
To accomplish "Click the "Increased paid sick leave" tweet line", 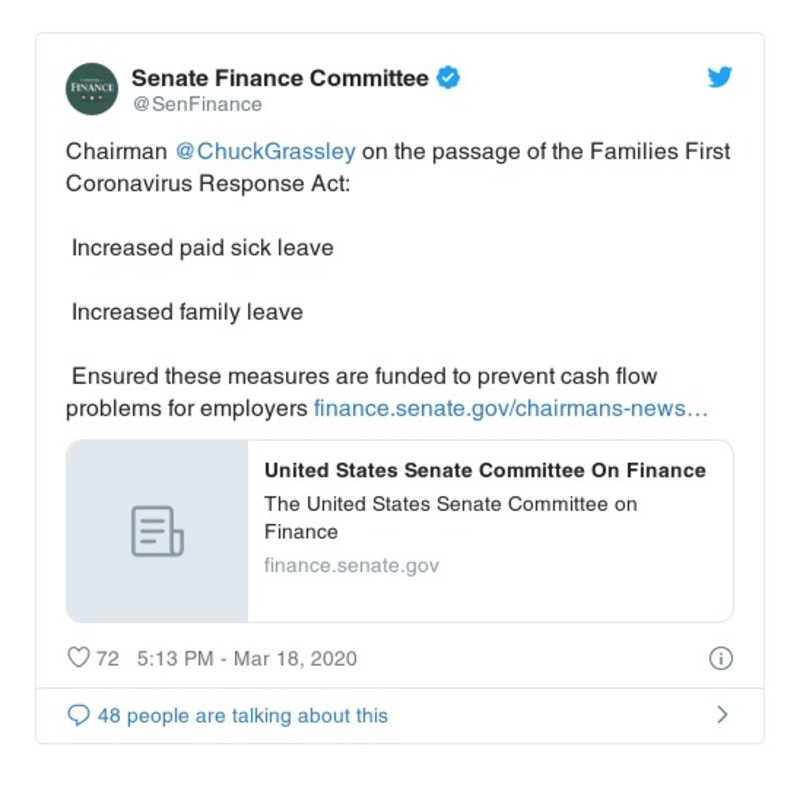I will point(202,248).
